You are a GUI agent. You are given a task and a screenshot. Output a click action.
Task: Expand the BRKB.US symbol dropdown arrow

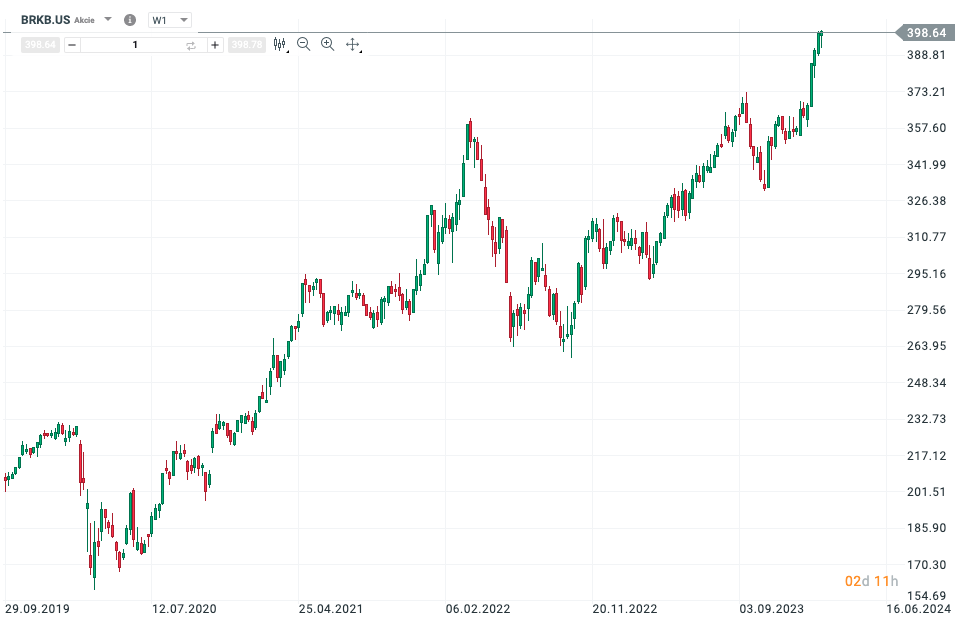[108, 19]
